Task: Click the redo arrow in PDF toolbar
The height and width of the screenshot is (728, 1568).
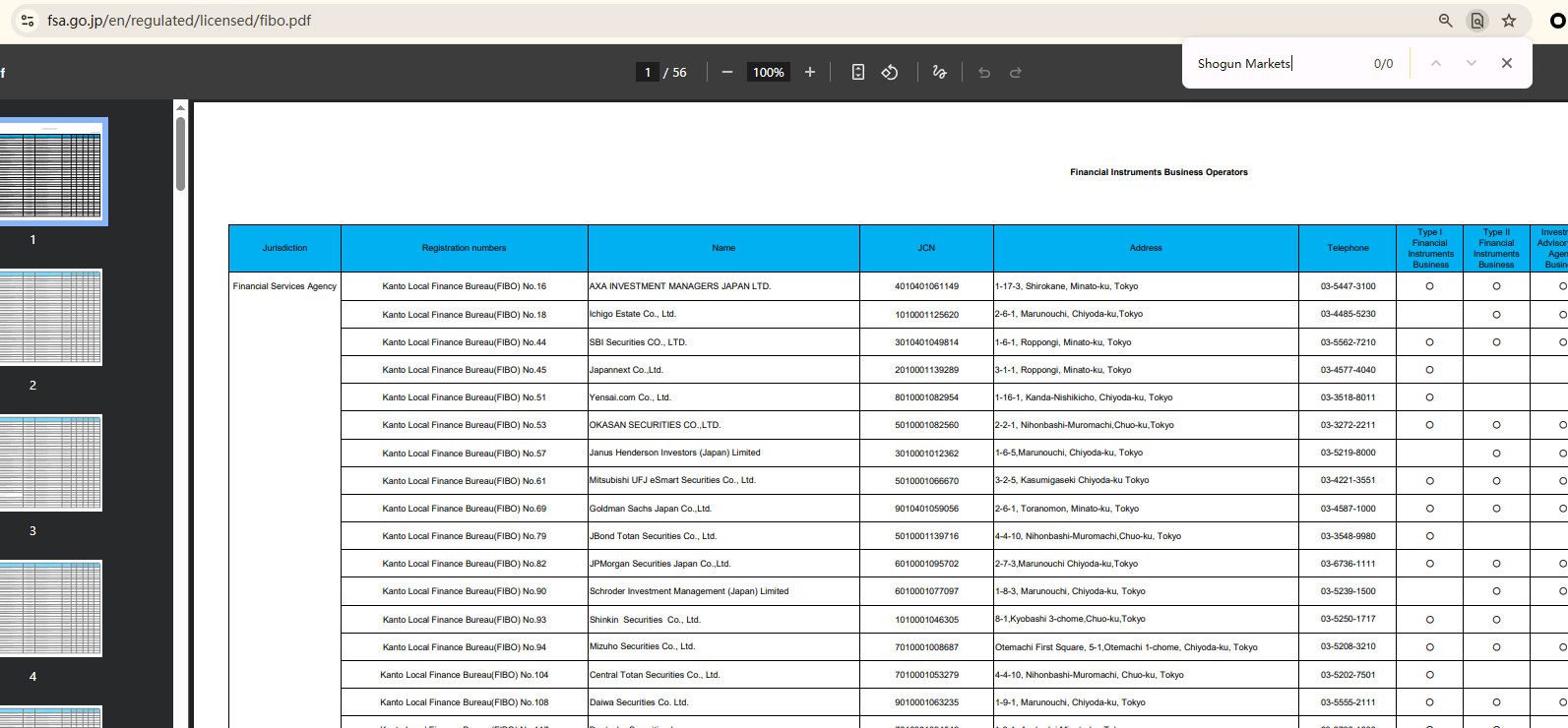Action: click(x=1016, y=72)
